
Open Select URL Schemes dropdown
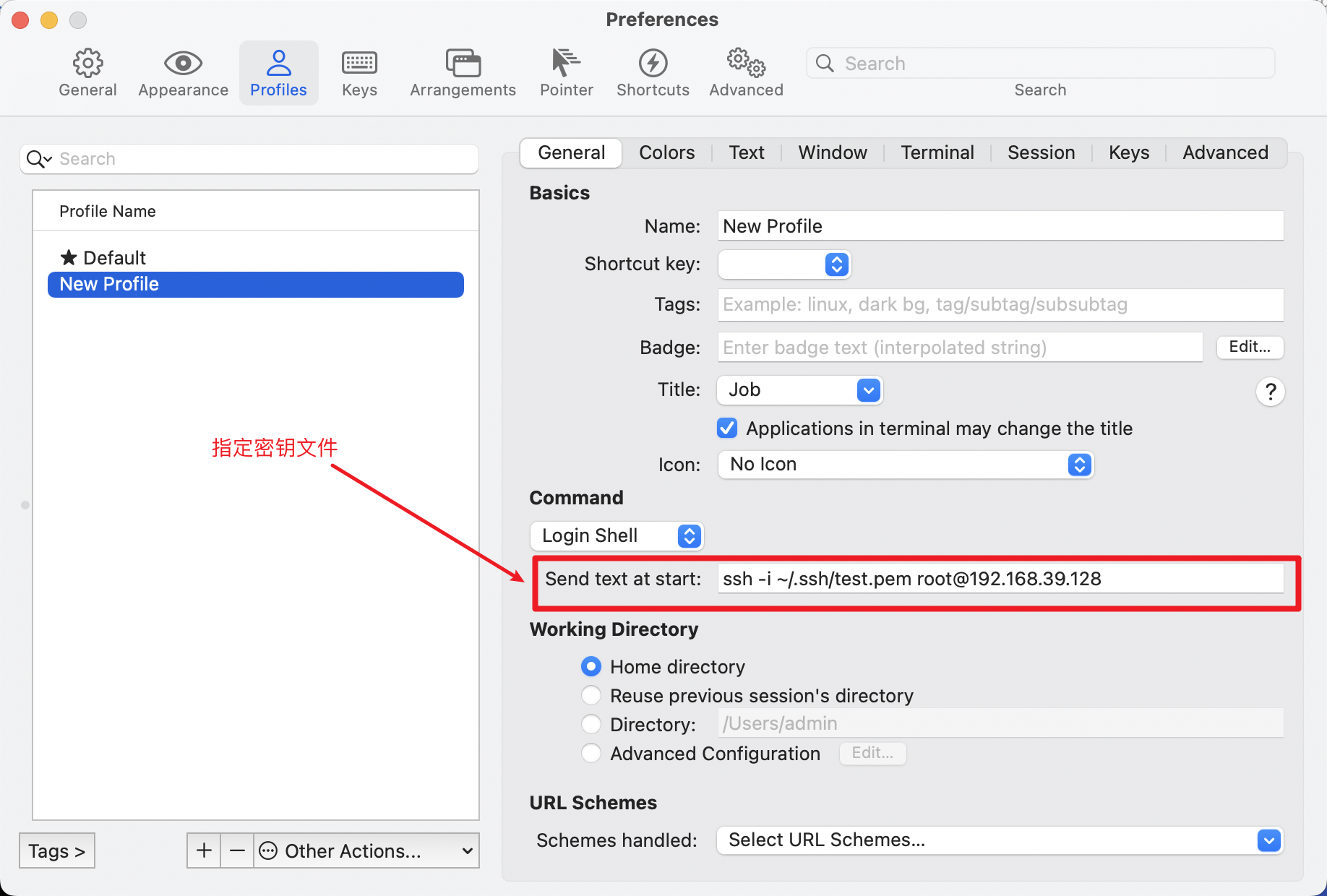pos(1000,840)
